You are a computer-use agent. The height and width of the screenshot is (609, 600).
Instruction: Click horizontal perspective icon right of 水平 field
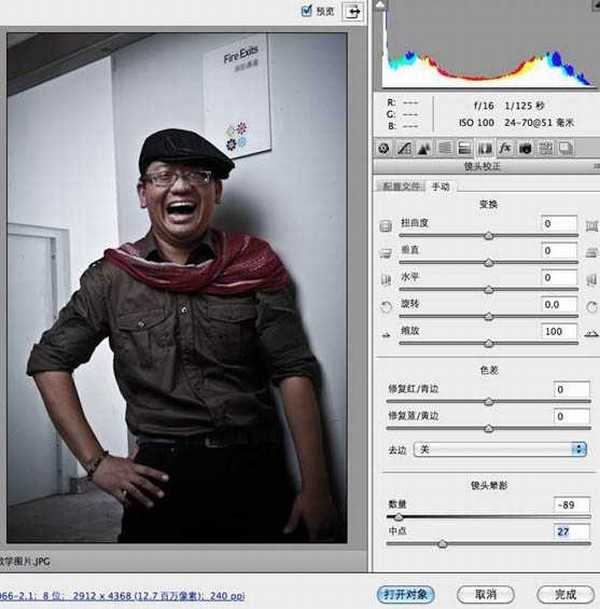592,280
